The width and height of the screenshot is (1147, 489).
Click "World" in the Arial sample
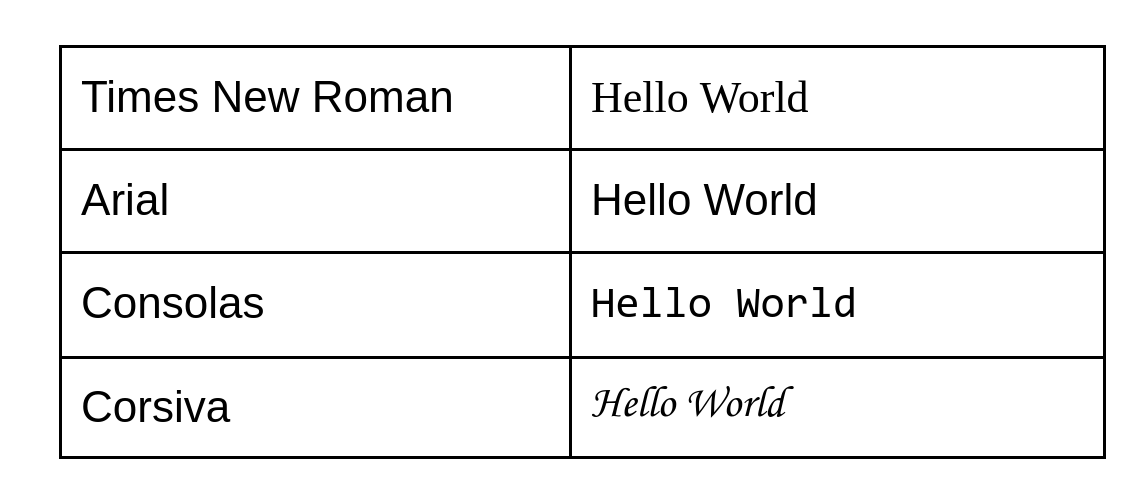(x=760, y=200)
